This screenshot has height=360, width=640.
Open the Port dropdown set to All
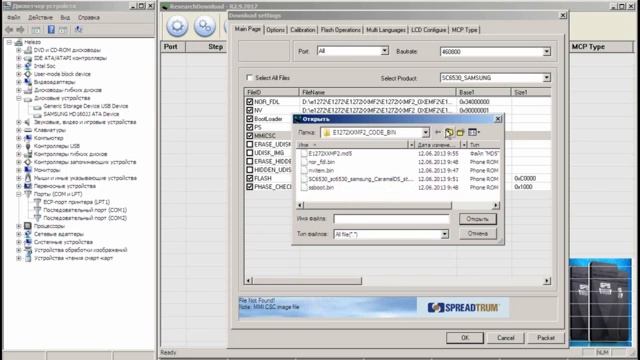pyautogui.click(x=384, y=51)
